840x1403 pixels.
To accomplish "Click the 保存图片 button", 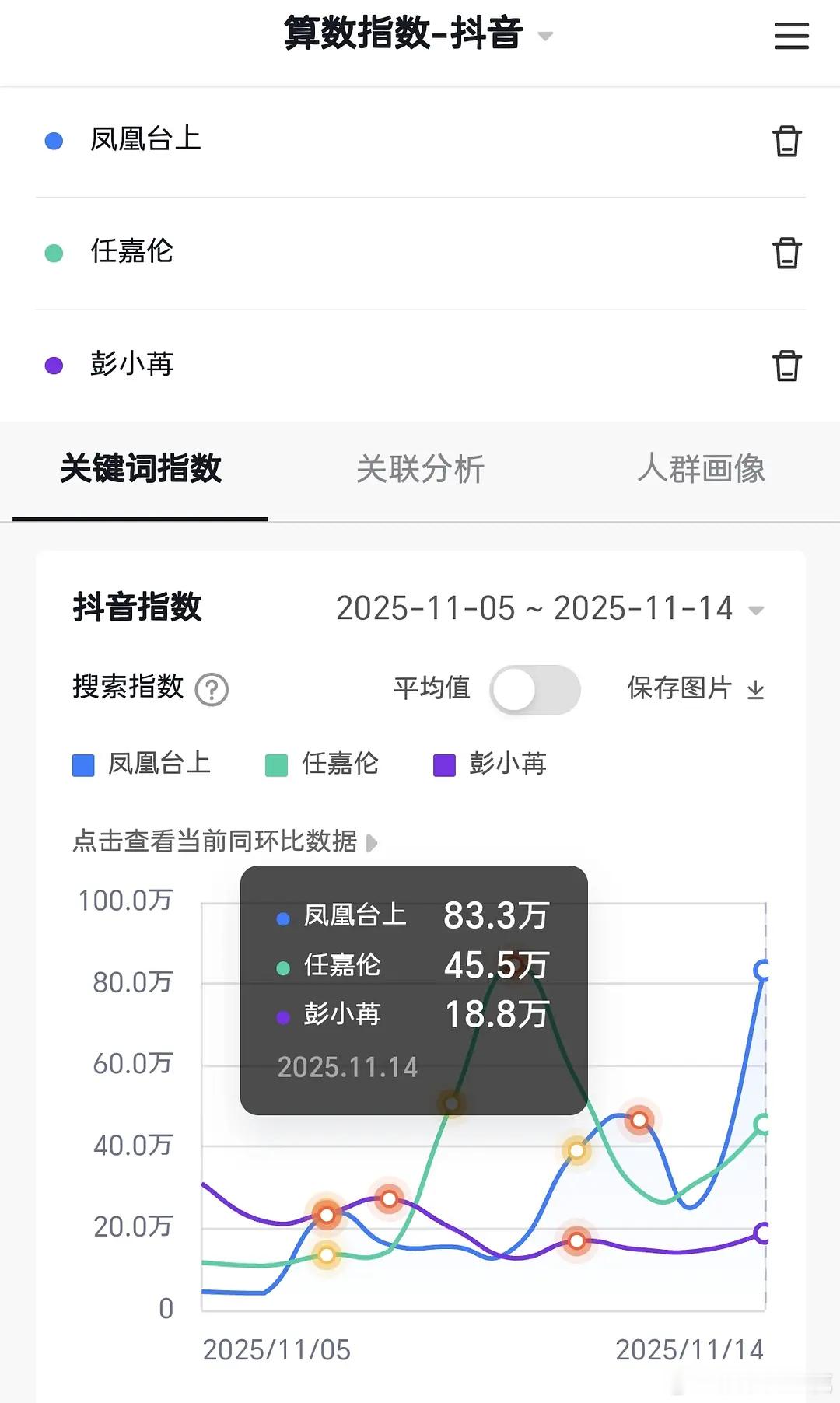I will pyautogui.click(x=695, y=688).
